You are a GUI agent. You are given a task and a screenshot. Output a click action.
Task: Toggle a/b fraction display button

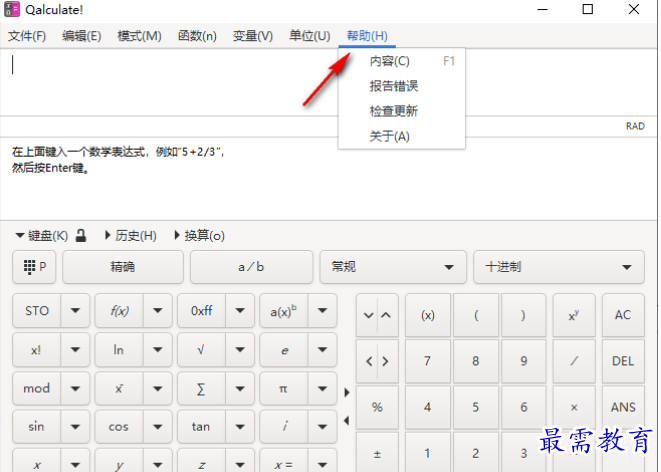(251, 267)
